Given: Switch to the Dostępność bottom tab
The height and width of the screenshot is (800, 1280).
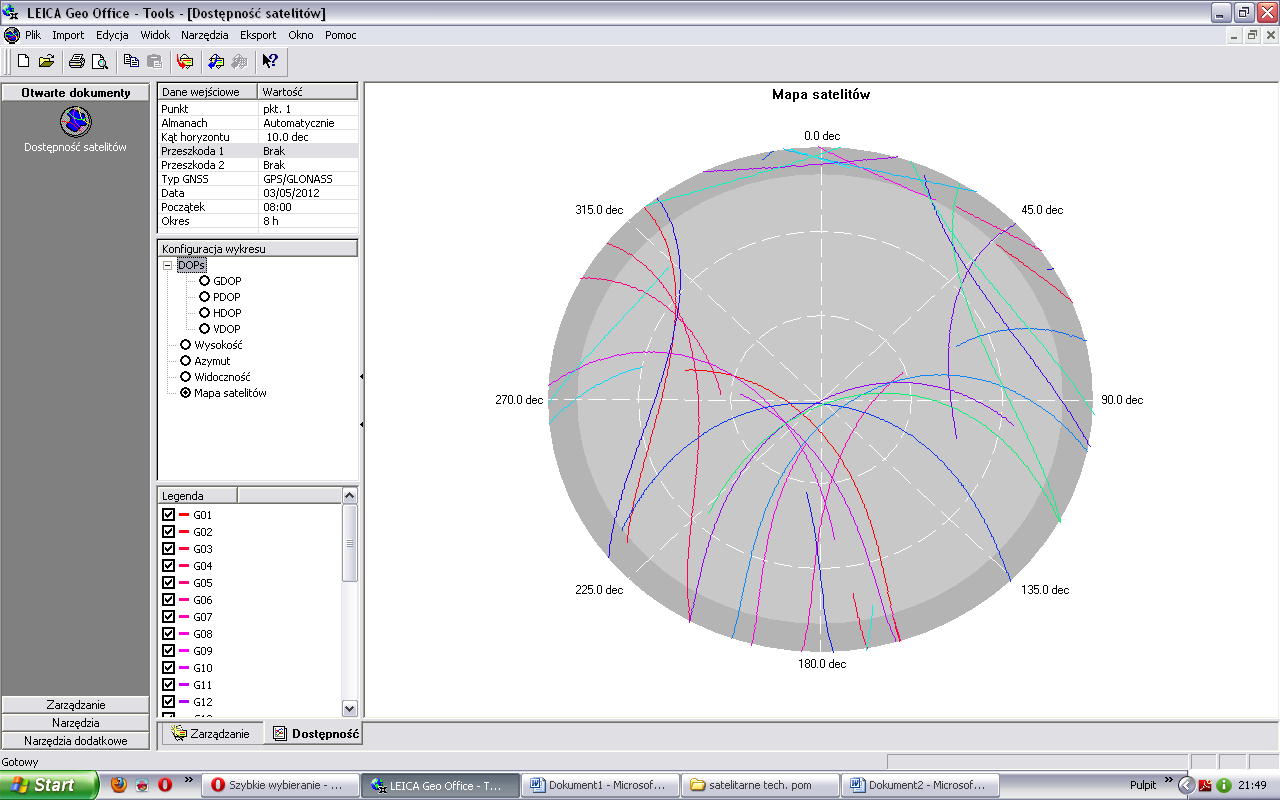Looking at the screenshot, I should [x=315, y=734].
